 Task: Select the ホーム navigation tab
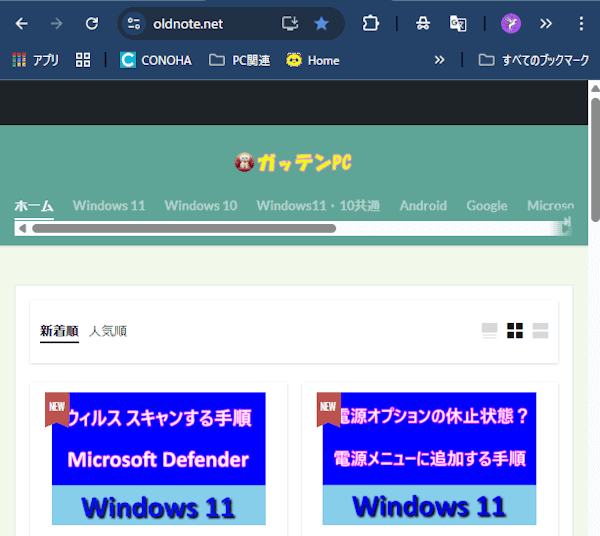tap(34, 206)
